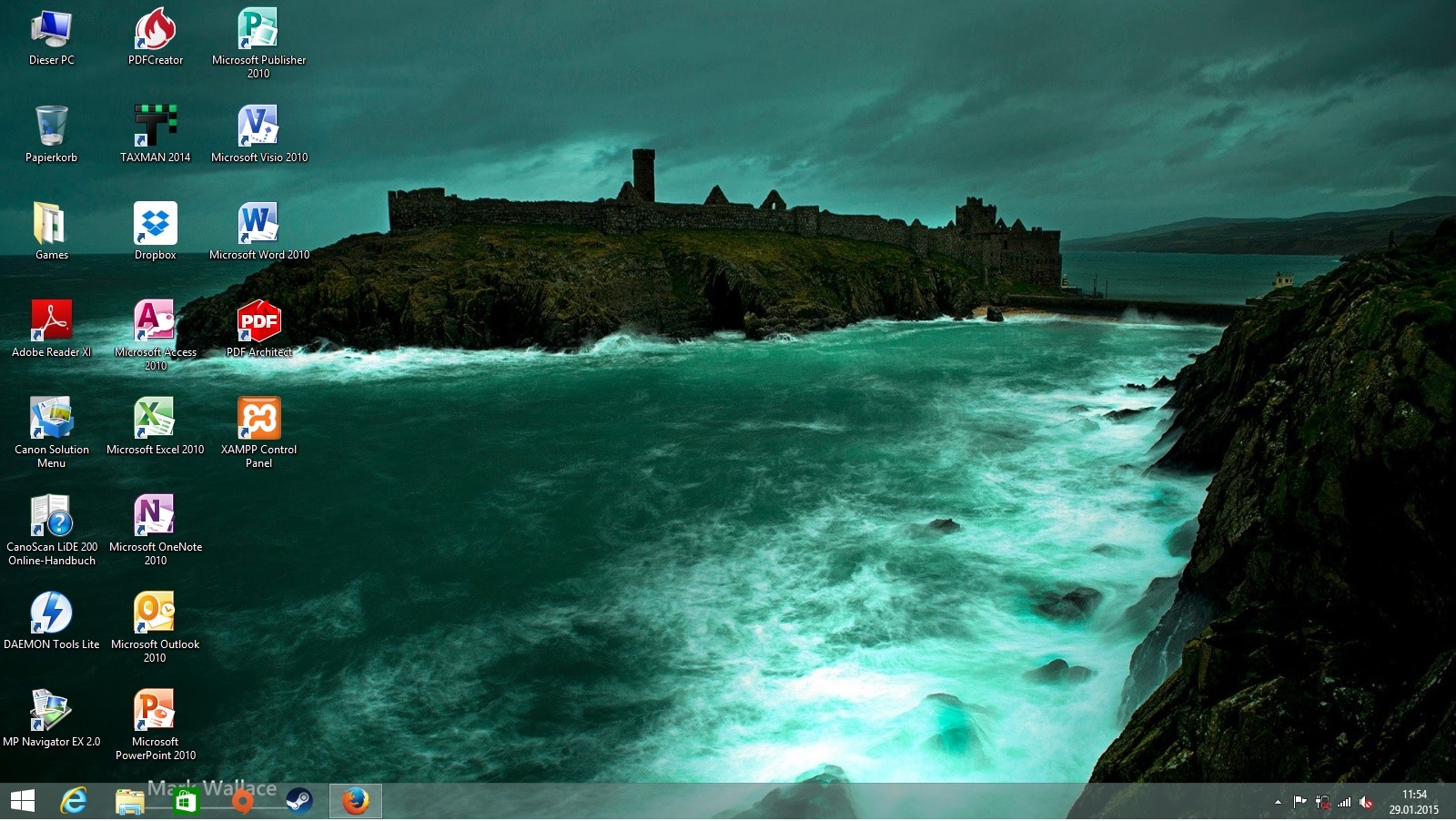Select the Microsoft OneNote 2010 shortcut
Screen dimensions: 1456x821
pyautogui.click(x=155, y=516)
